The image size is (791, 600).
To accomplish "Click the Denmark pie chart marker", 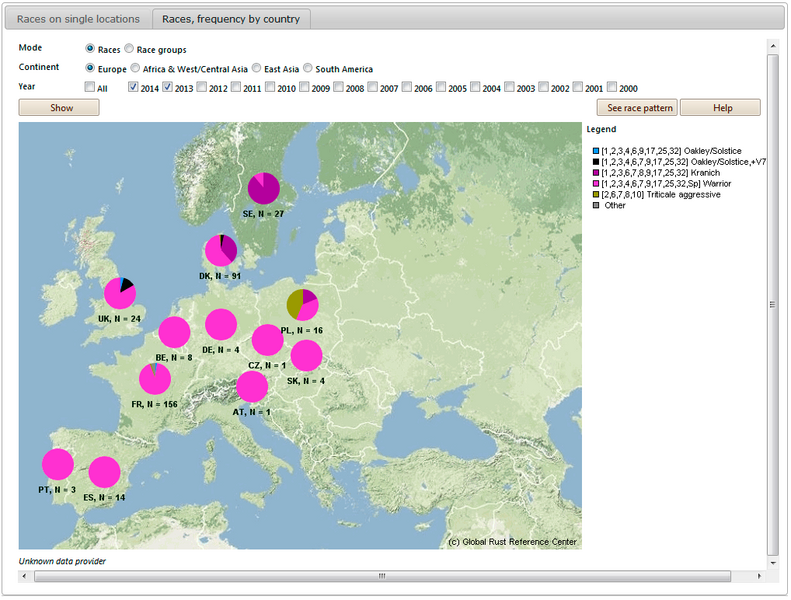I will (221, 250).
